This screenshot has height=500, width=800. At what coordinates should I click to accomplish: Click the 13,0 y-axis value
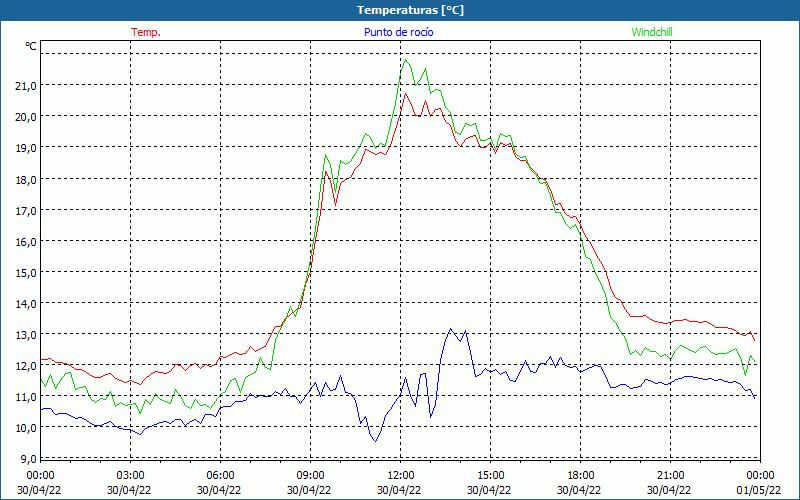(x=26, y=335)
